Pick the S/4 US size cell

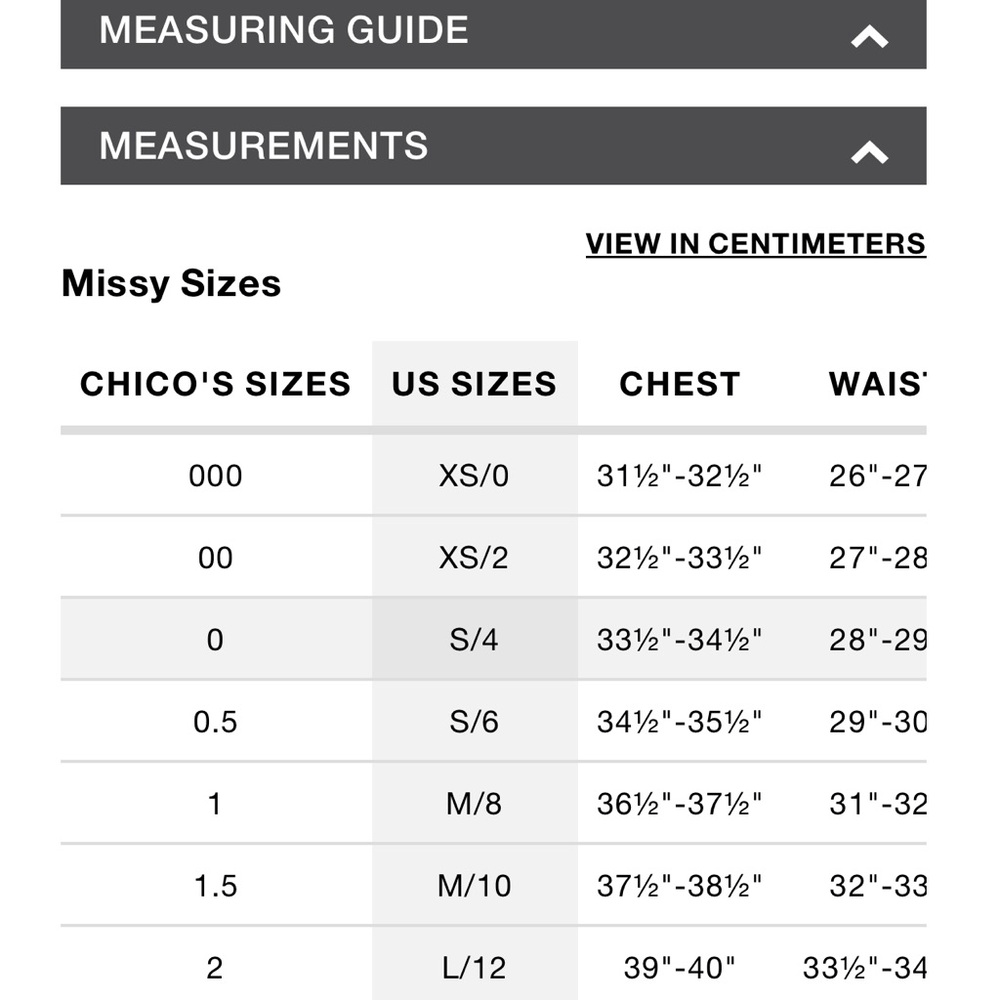tap(474, 640)
